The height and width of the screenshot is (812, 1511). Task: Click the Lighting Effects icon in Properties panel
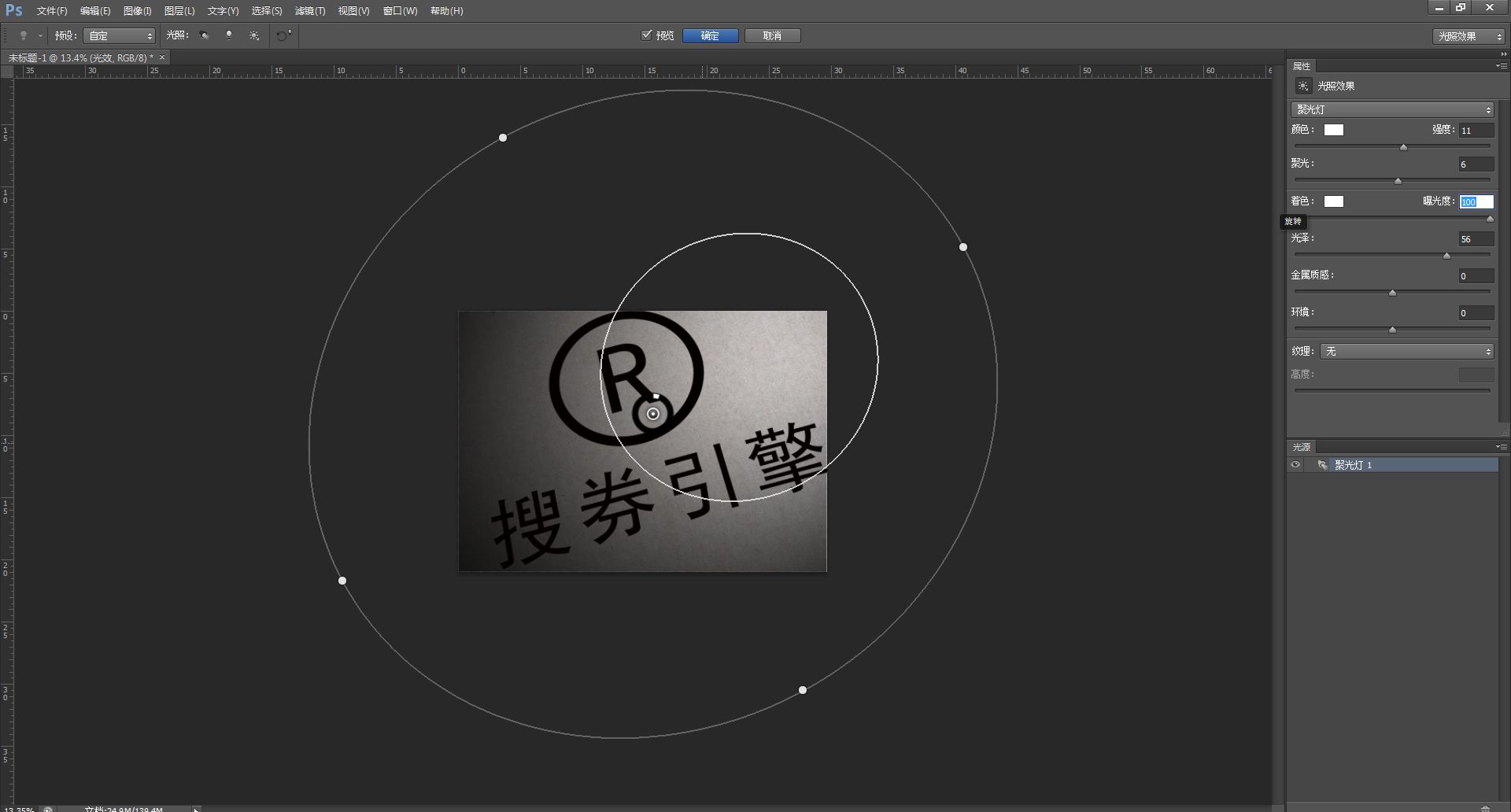pos(1303,86)
